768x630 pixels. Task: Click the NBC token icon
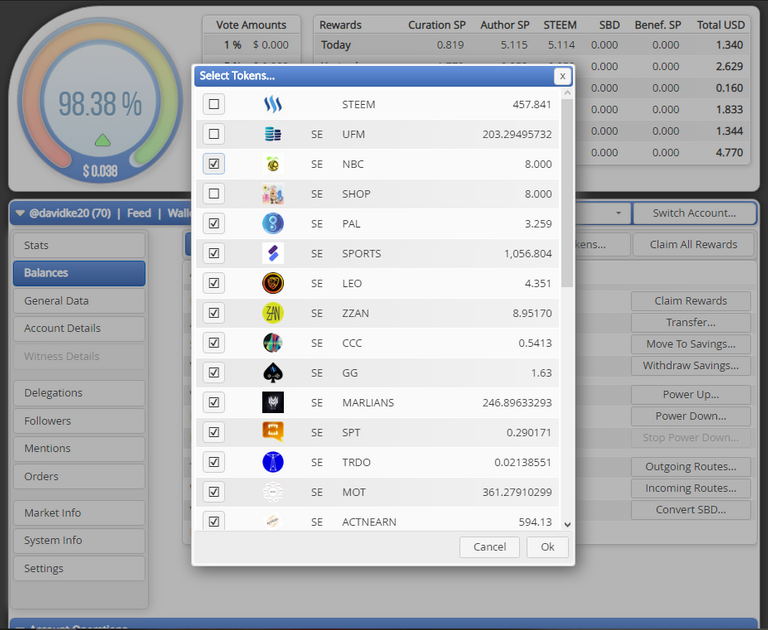[x=273, y=164]
